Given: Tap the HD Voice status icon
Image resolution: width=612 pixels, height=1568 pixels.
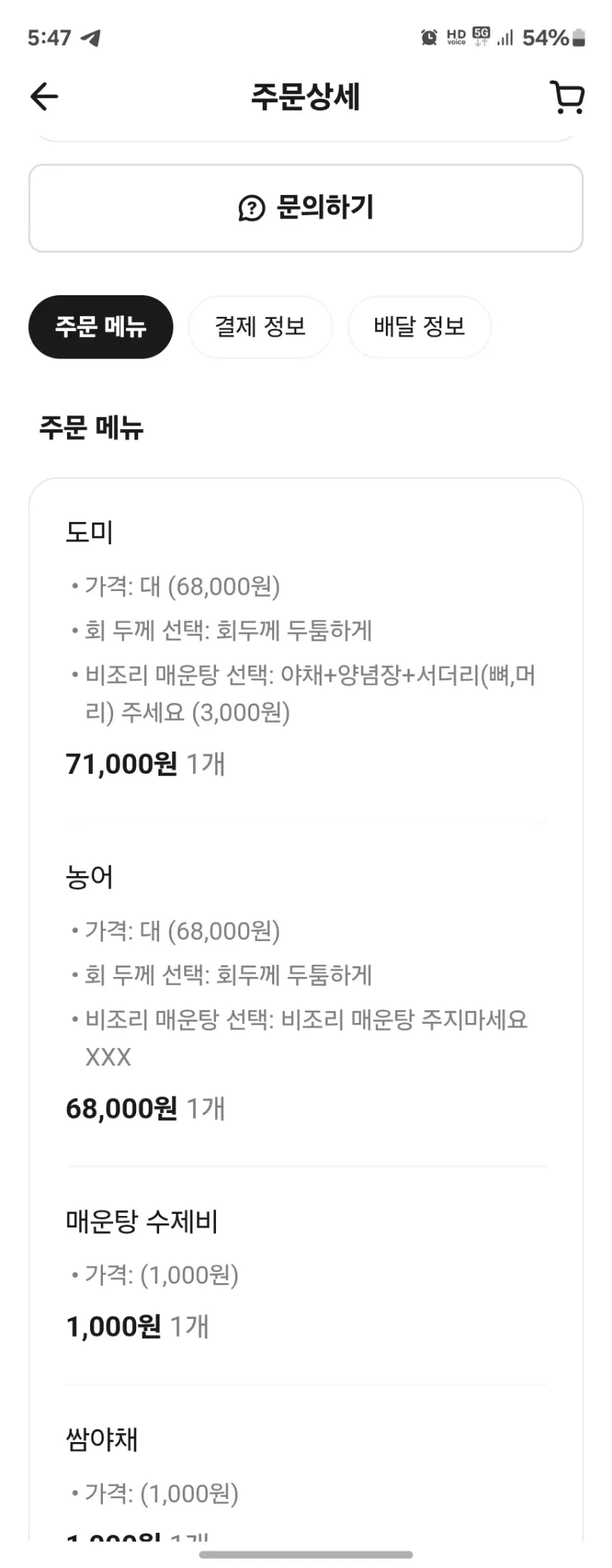Looking at the screenshot, I should coord(456,37).
